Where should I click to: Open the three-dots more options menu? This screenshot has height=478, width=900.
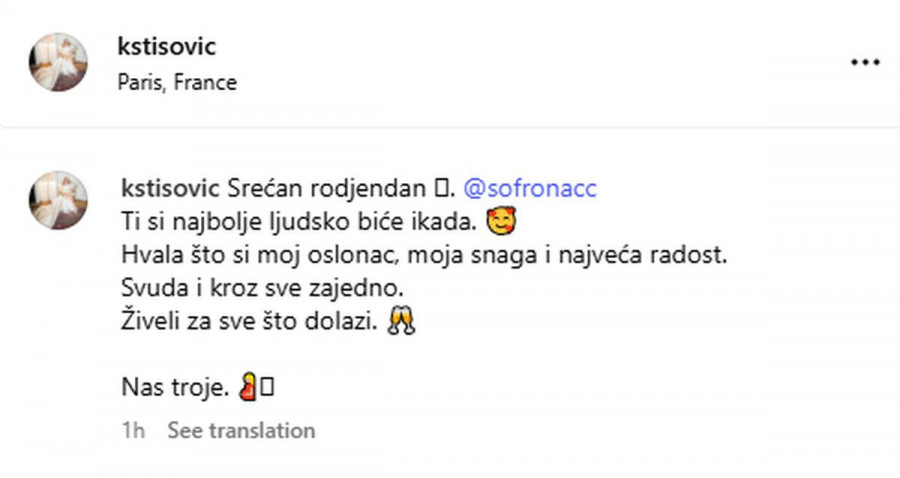click(x=864, y=62)
